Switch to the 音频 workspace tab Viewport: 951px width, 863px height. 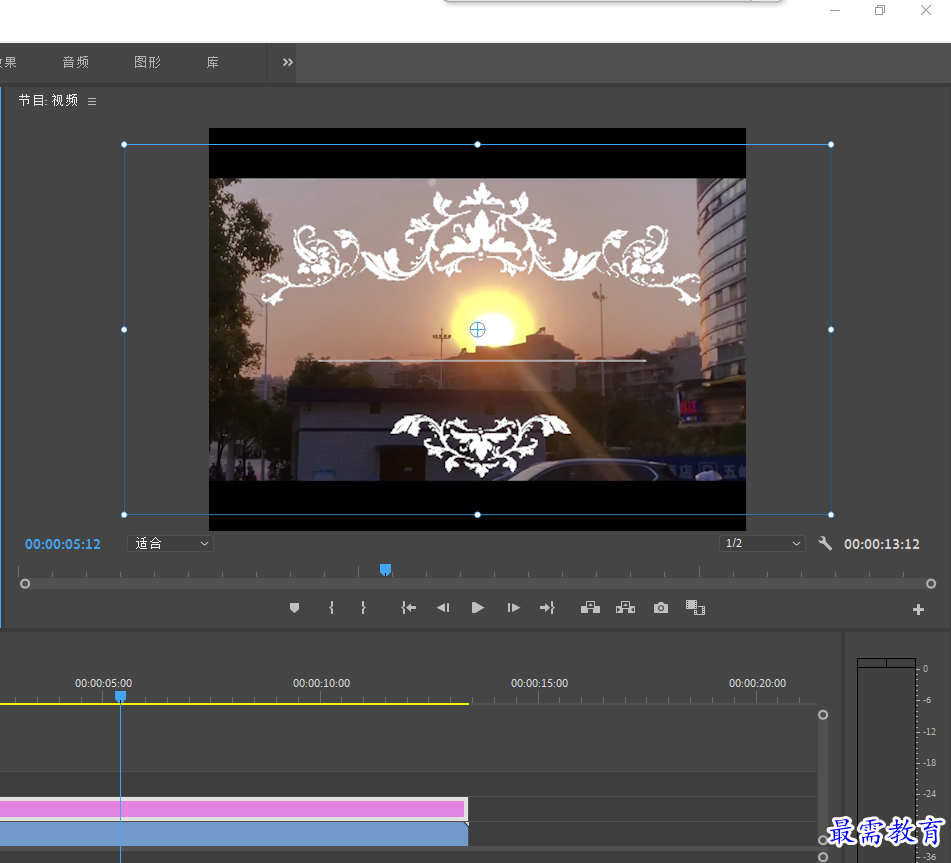(x=76, y=62)
